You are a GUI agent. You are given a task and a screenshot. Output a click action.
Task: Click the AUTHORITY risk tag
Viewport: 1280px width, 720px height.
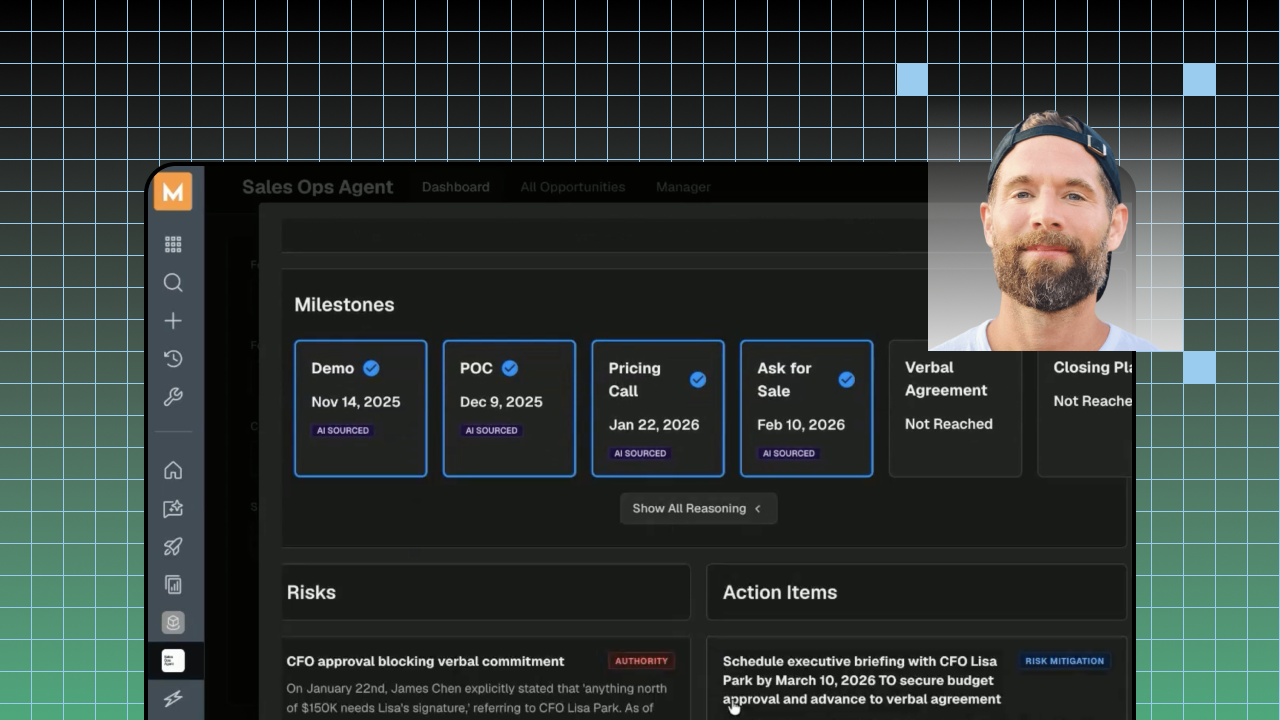coord(641,661)
